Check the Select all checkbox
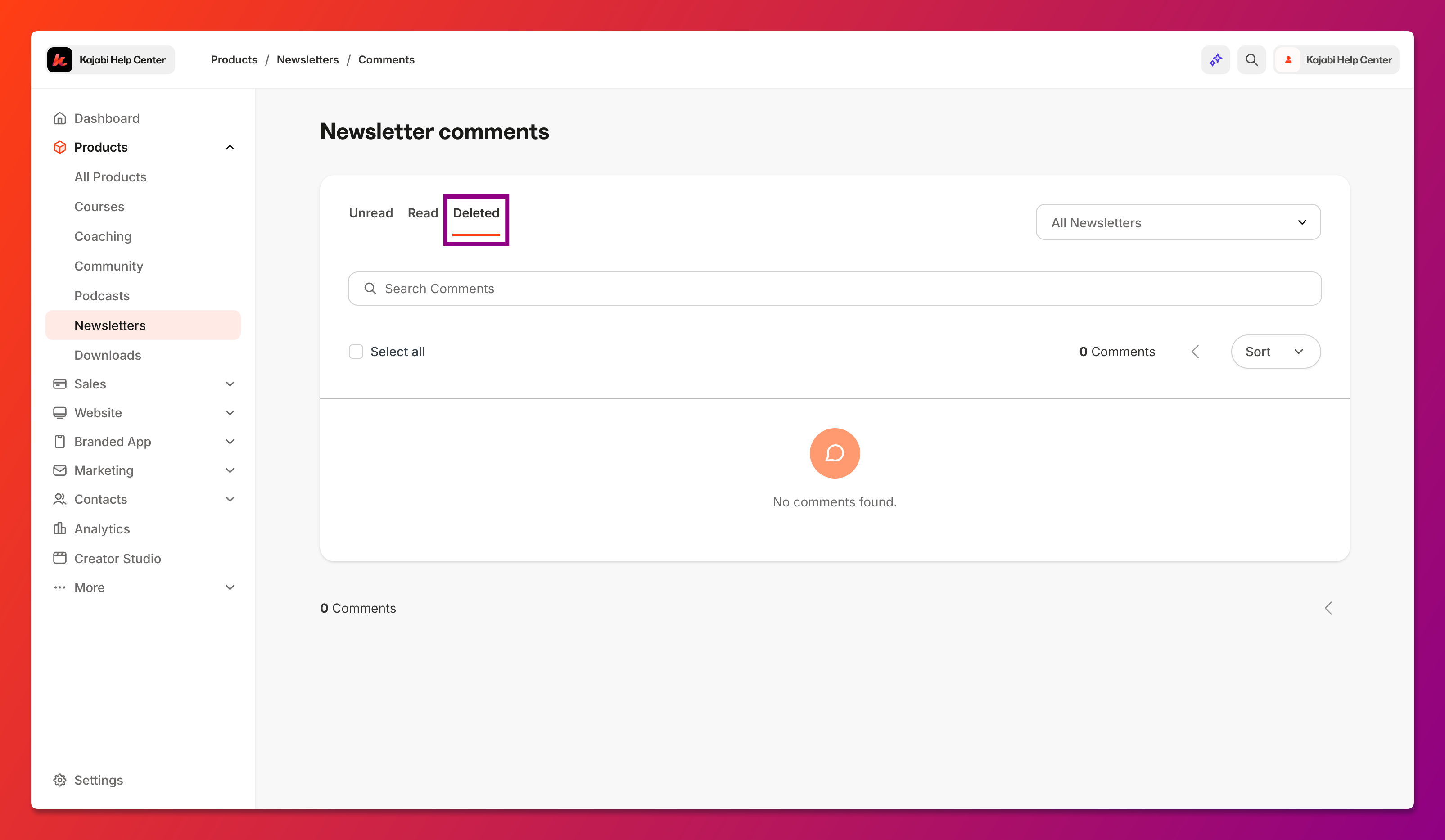The image size is (1445, 840). tap(356, 352)
